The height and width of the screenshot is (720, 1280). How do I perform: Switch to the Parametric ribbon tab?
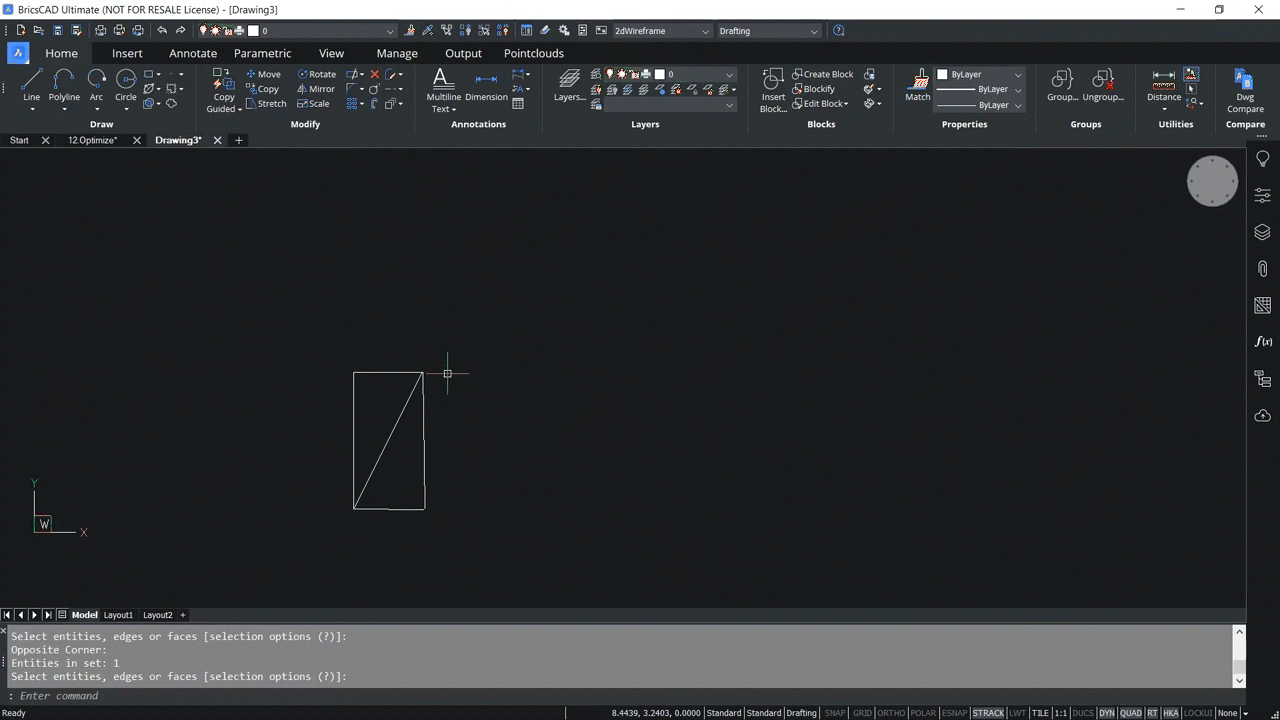pyautogui.click(x=263, y=53)
